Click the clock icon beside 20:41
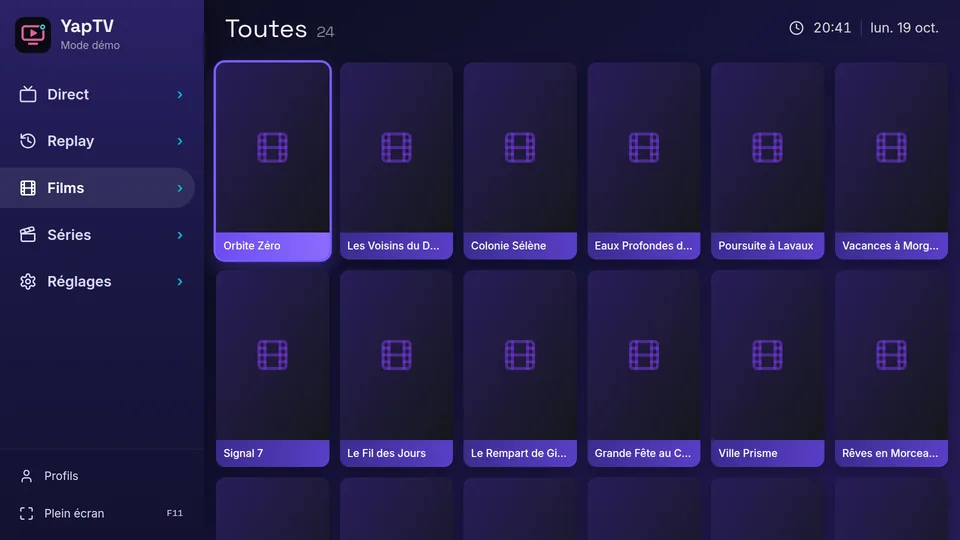 pos(796,28)
